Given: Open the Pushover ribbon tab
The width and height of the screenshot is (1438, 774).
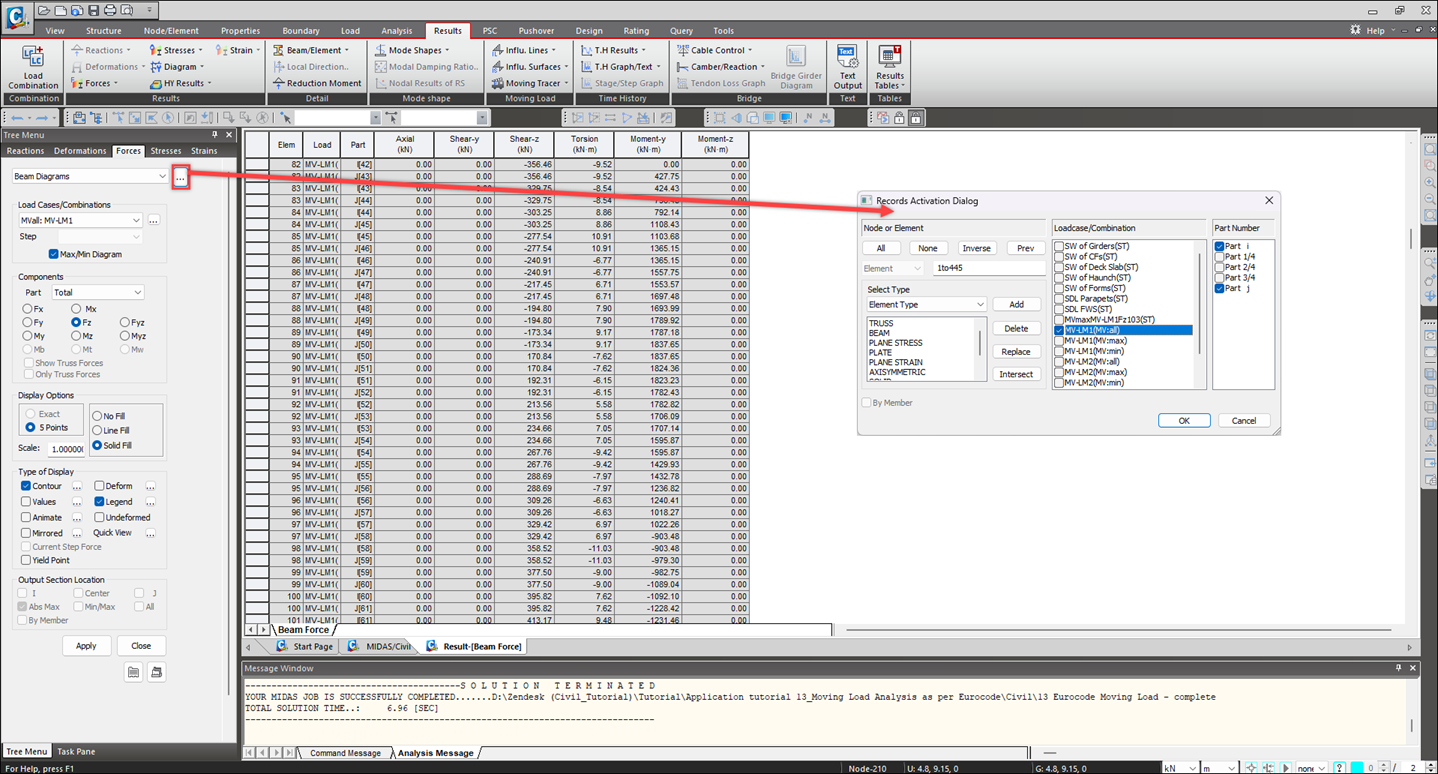Looking at the screenshot, I should (x=536, y=31).
